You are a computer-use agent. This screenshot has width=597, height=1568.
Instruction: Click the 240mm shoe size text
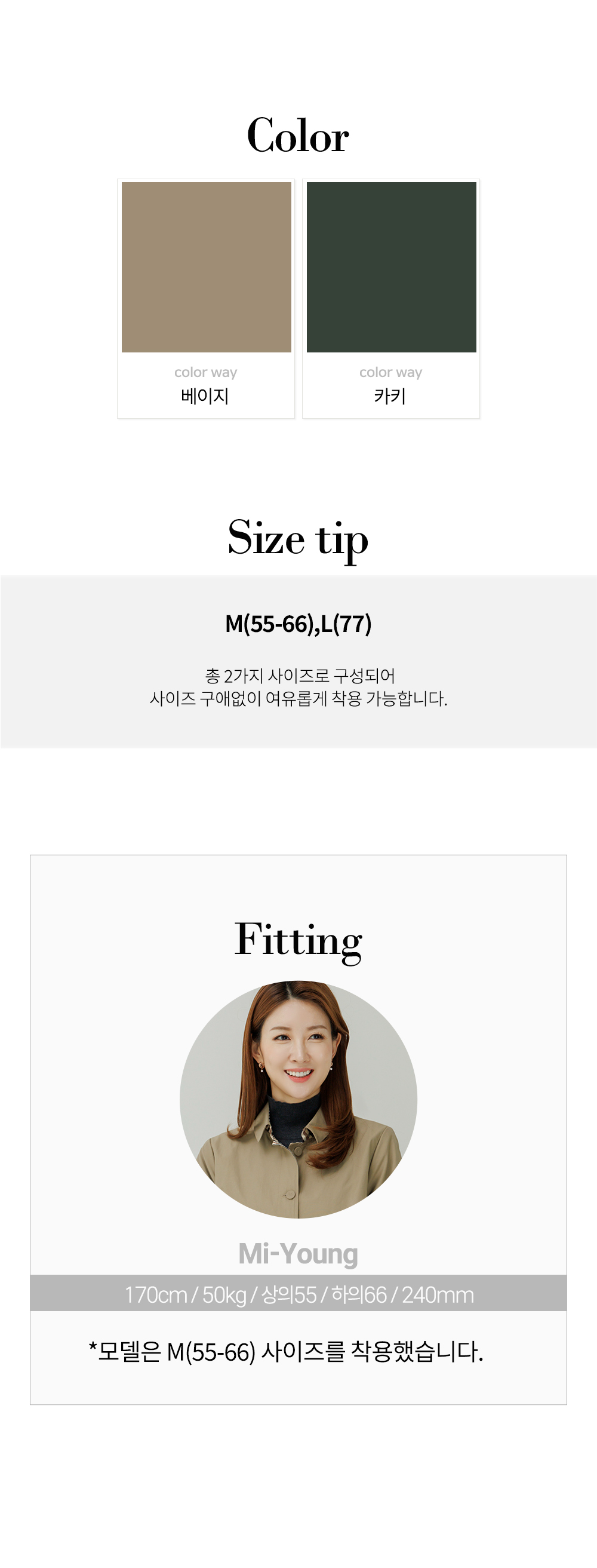[438, 1294]
